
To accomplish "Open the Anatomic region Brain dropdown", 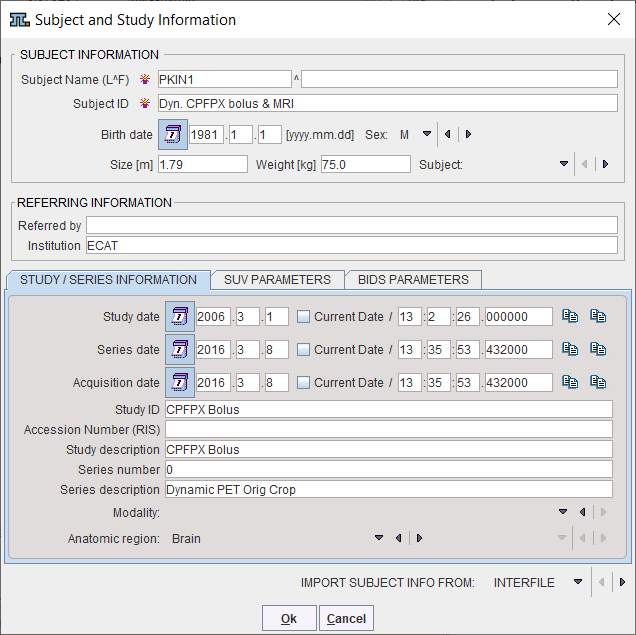I will tap(379, 538).
